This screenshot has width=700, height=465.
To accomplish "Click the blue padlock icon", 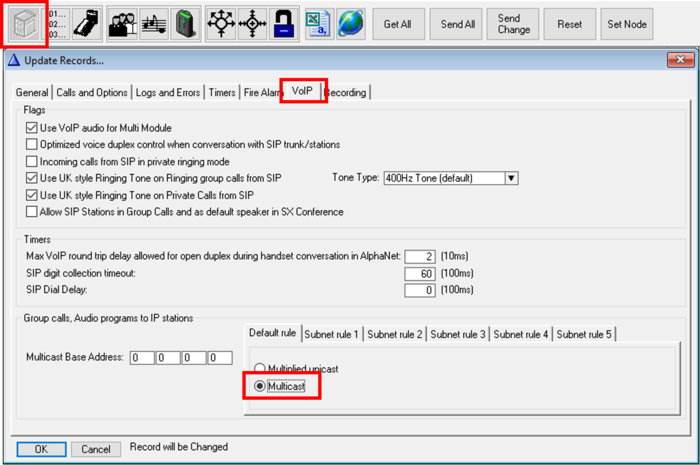I will [x=283, y=24].
